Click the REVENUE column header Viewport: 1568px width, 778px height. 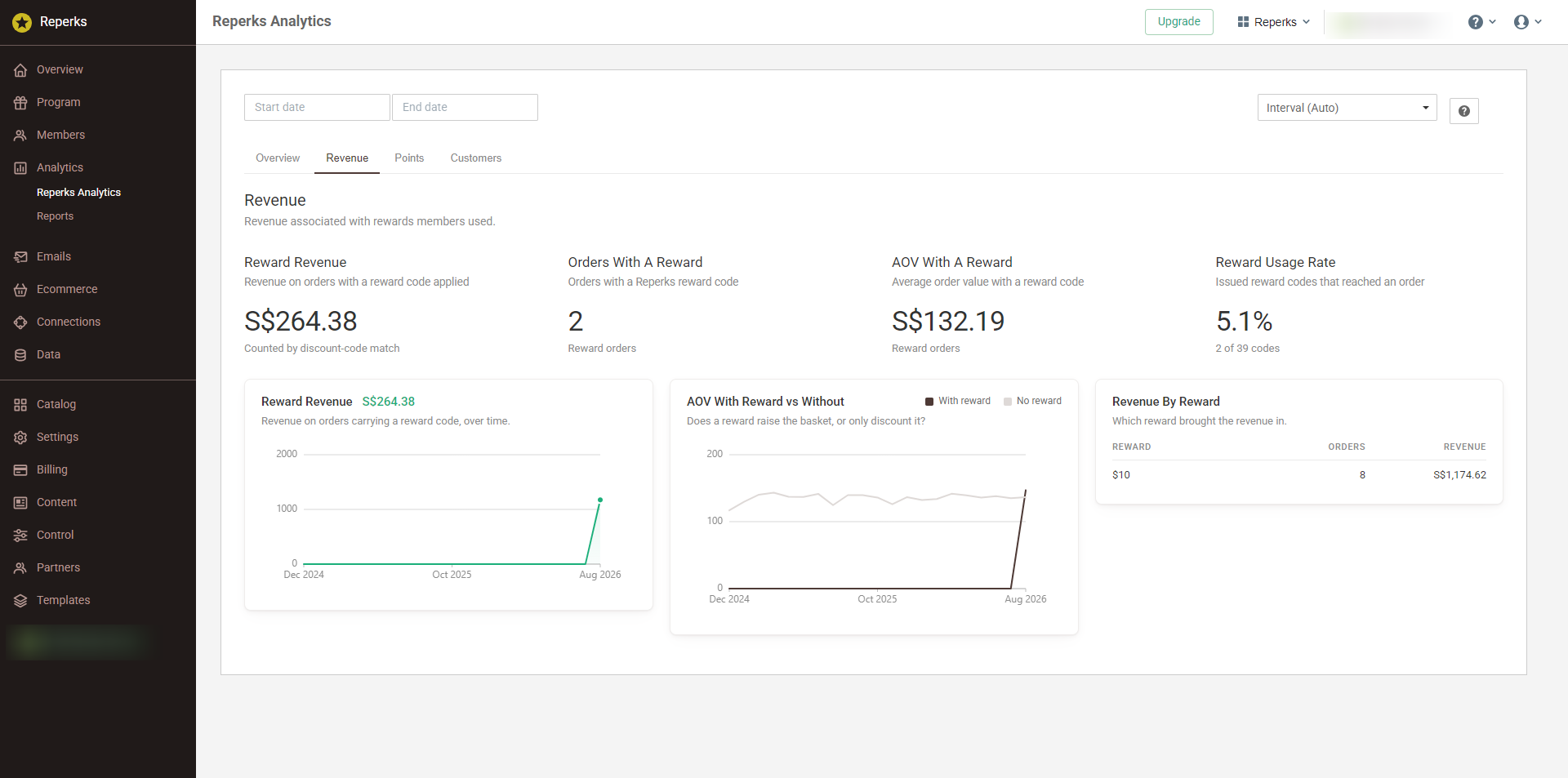1464,447
